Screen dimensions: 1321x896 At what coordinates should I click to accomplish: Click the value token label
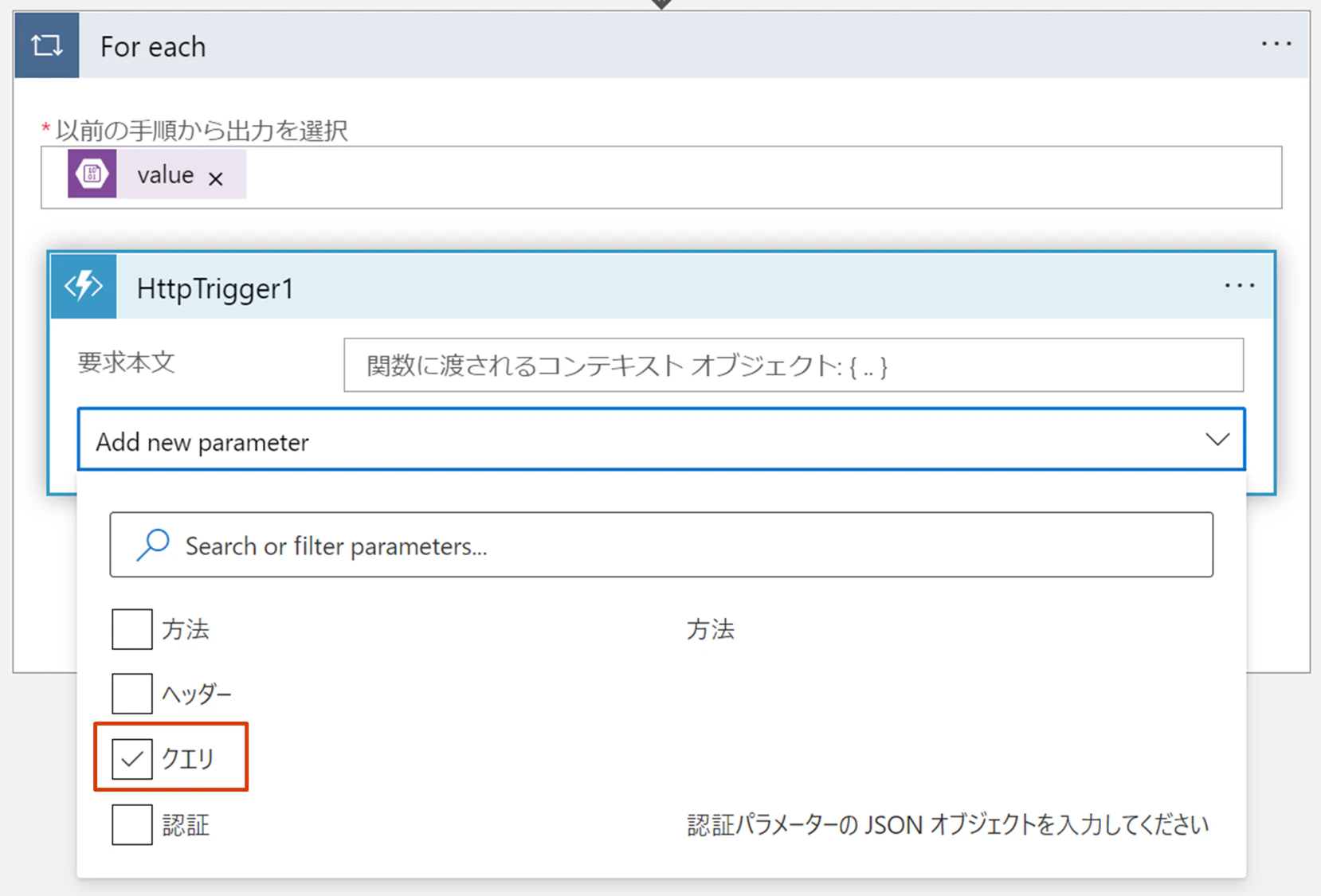166,175
